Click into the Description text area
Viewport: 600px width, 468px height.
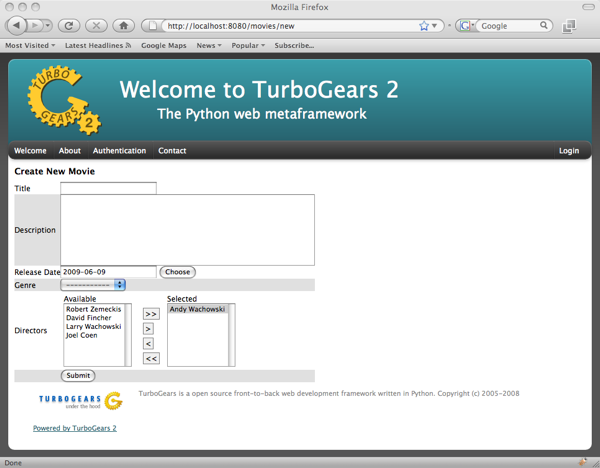coord(188,230)
